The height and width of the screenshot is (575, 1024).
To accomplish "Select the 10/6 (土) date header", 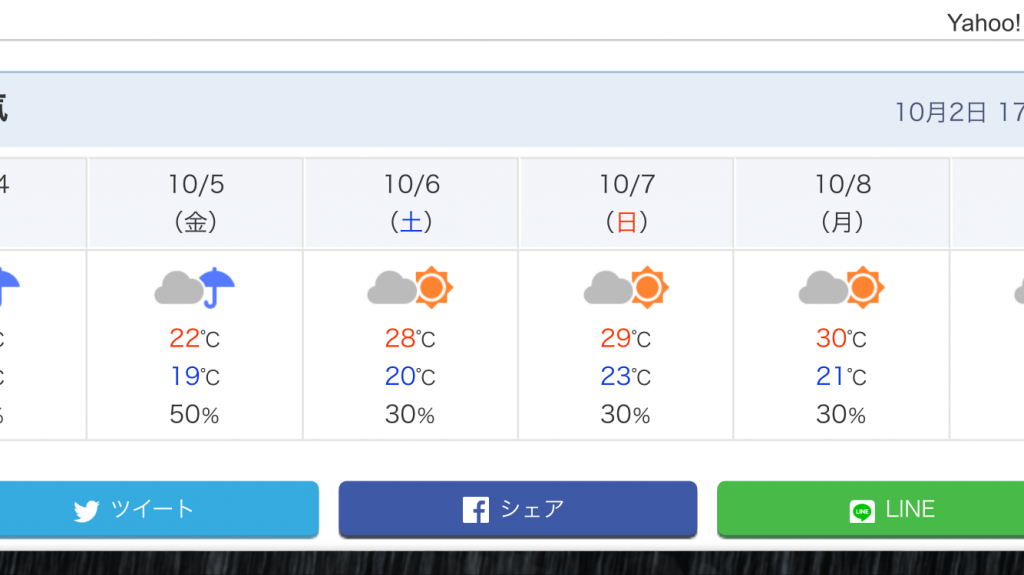I will 411,203.
